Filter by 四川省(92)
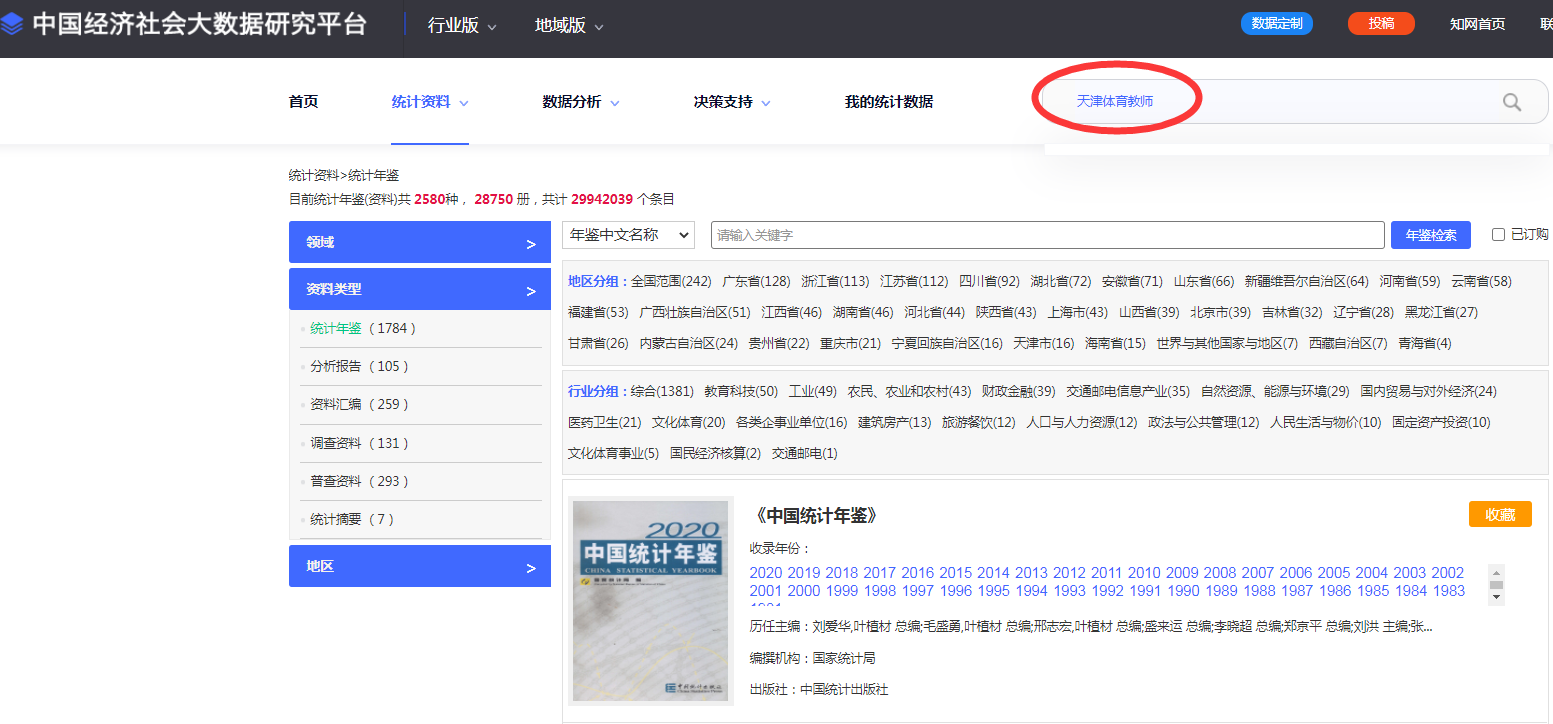Viewport: 1553px width, 724px height. pos(989,281)
